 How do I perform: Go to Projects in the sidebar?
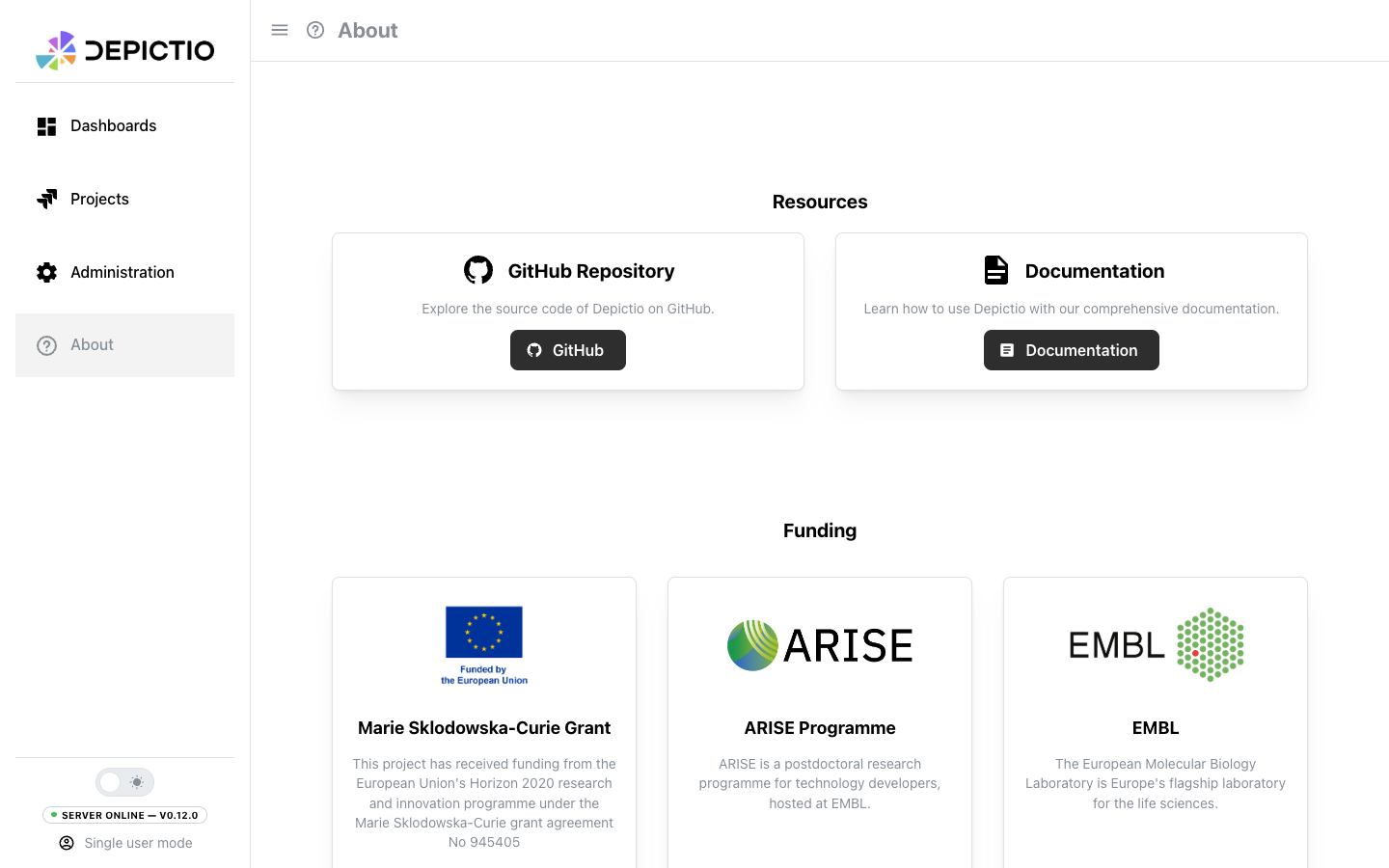[x=124, y=199]
